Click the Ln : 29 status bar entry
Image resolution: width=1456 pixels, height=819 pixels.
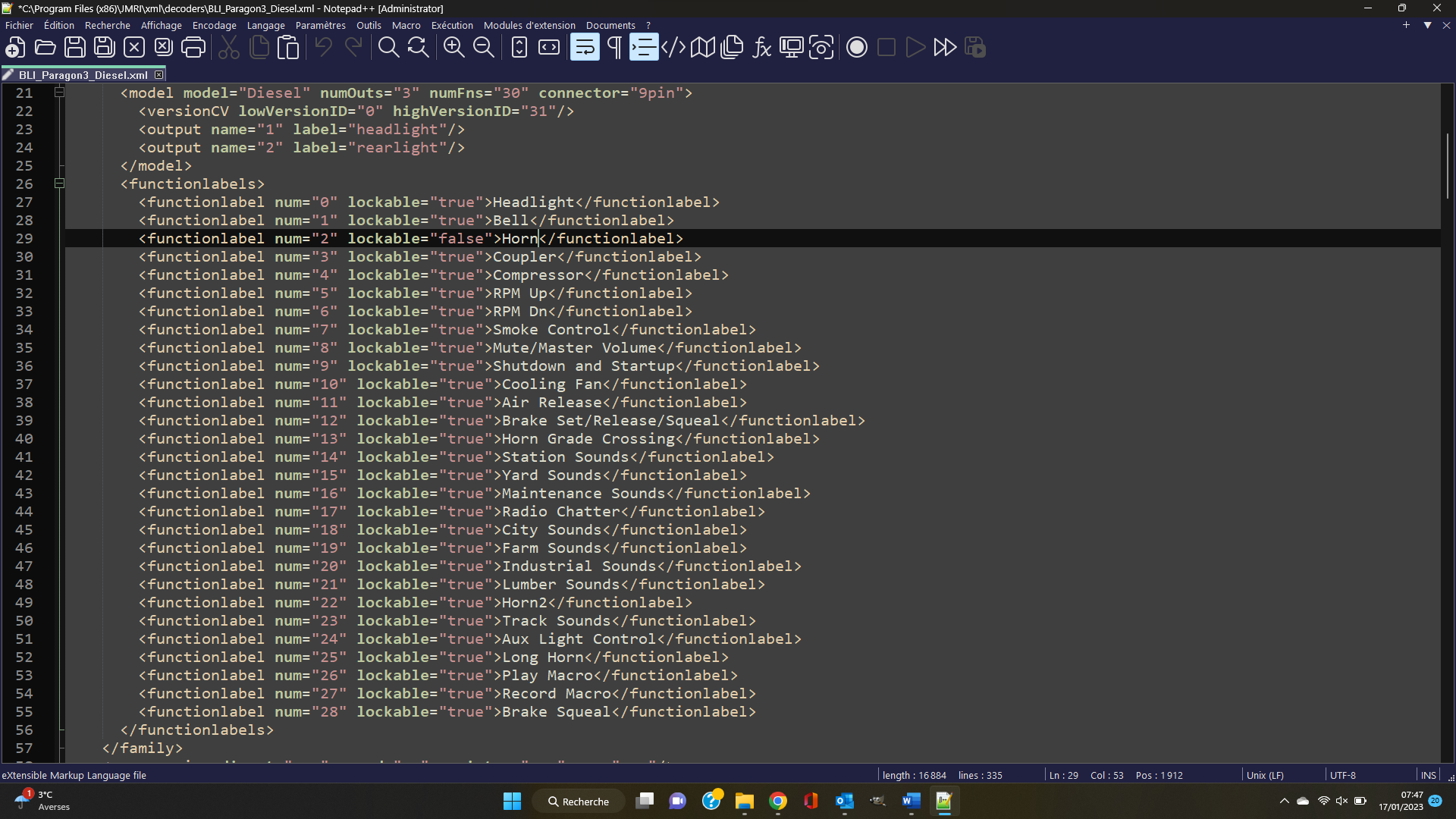pyautogui.click(x=1063, y=775)
